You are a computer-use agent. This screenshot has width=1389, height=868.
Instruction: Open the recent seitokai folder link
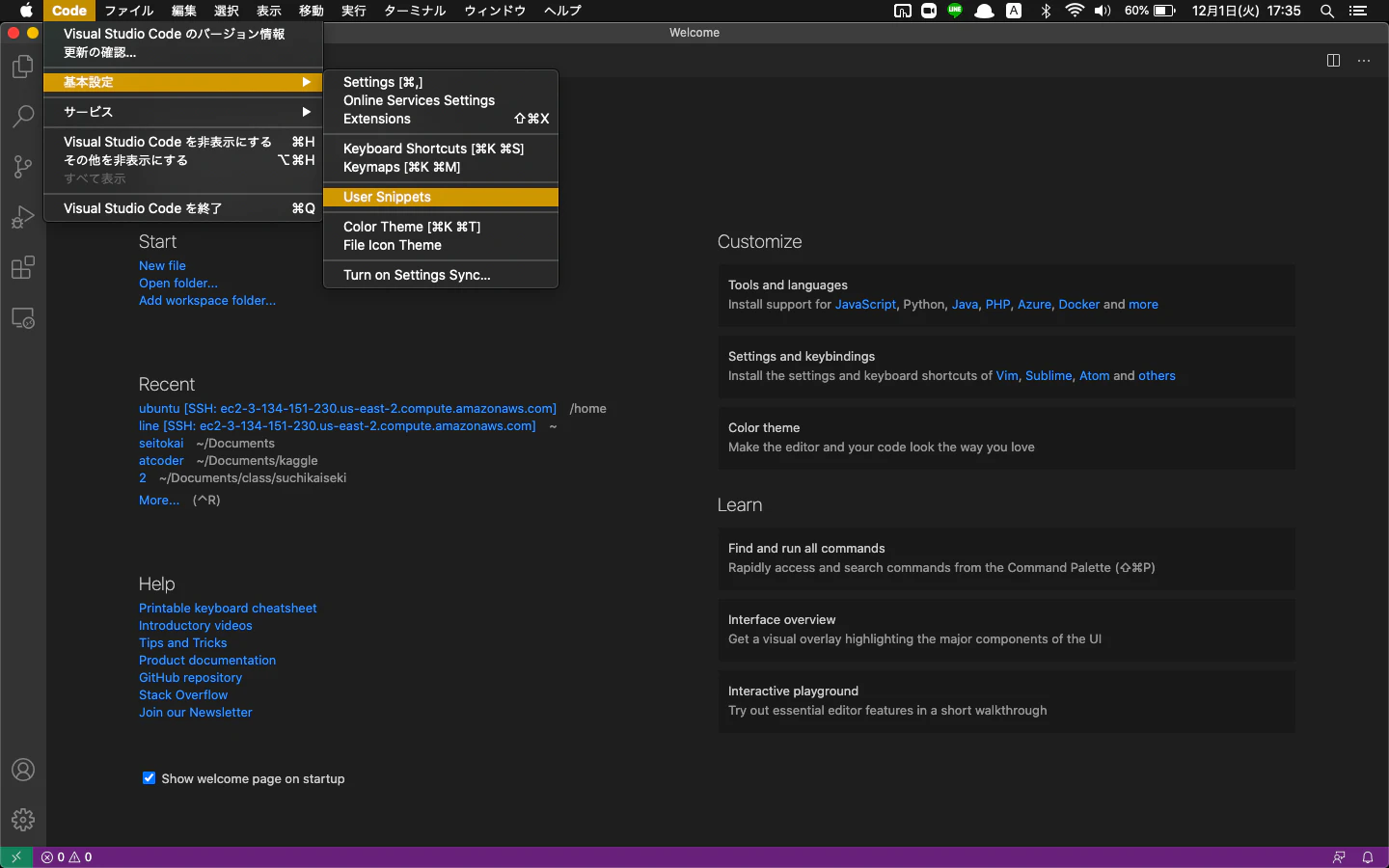161,443
